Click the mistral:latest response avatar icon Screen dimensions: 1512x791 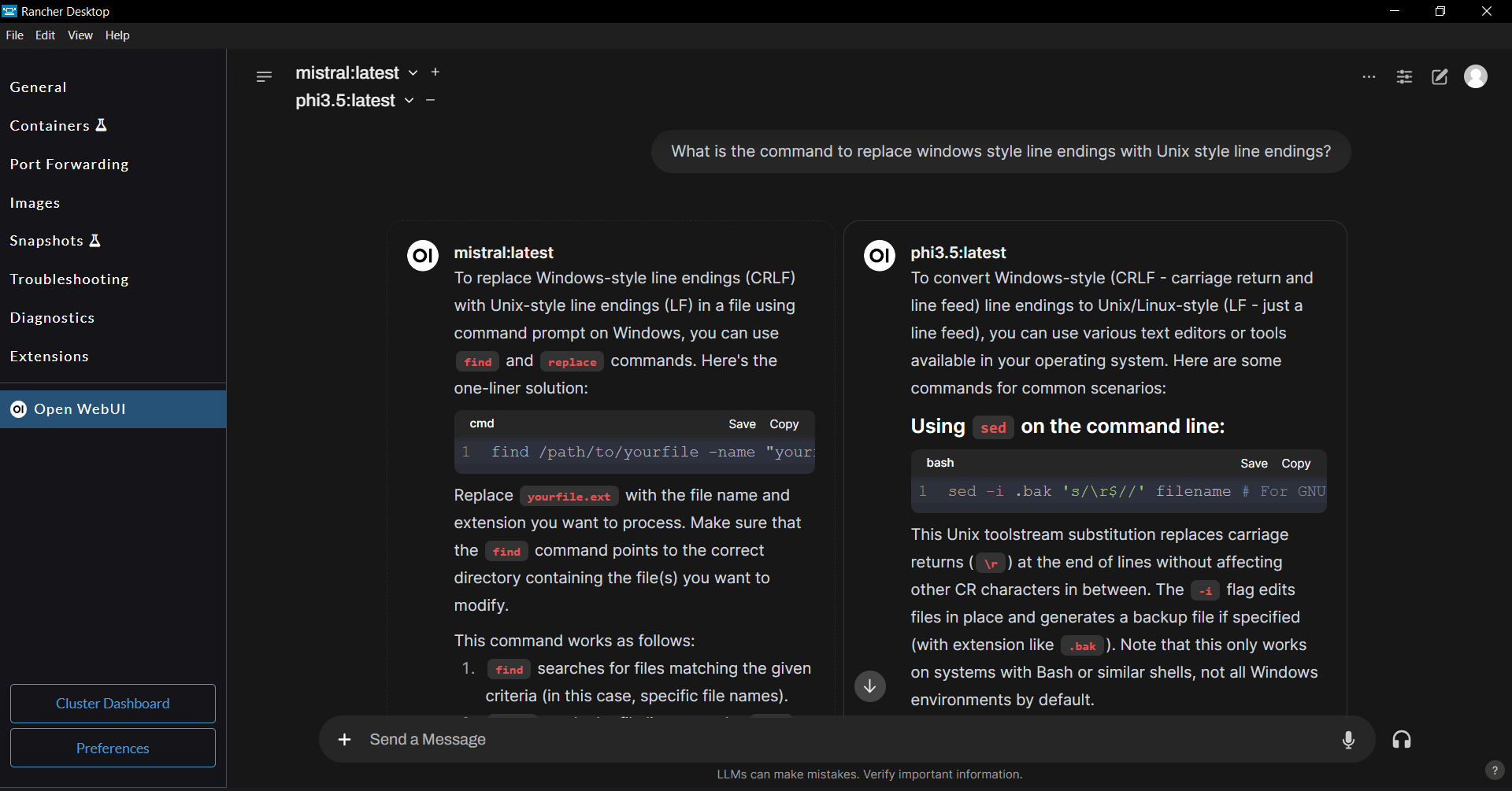(x=423, y=256)
